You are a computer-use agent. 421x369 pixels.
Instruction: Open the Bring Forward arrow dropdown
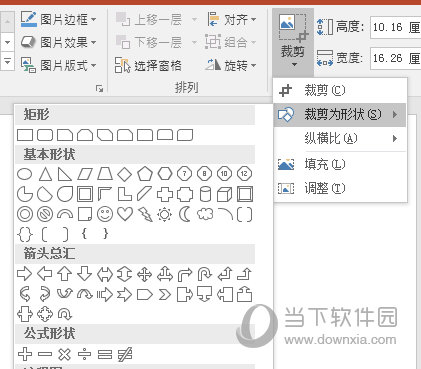(195, 20)
